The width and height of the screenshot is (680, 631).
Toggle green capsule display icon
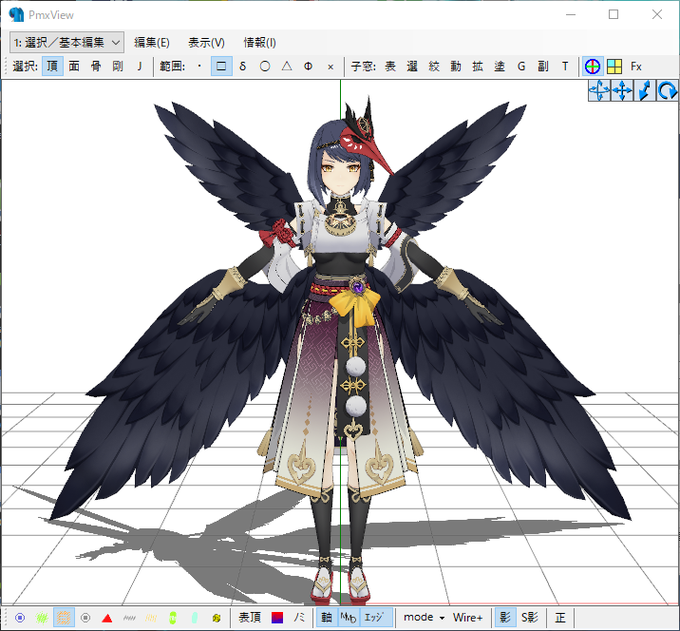[173, 618]
